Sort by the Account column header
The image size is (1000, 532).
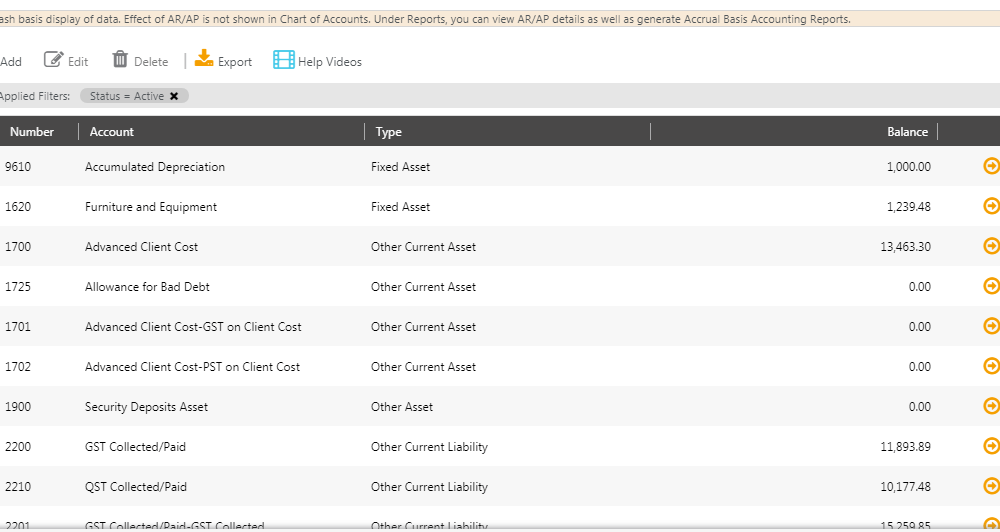point(112,132)
